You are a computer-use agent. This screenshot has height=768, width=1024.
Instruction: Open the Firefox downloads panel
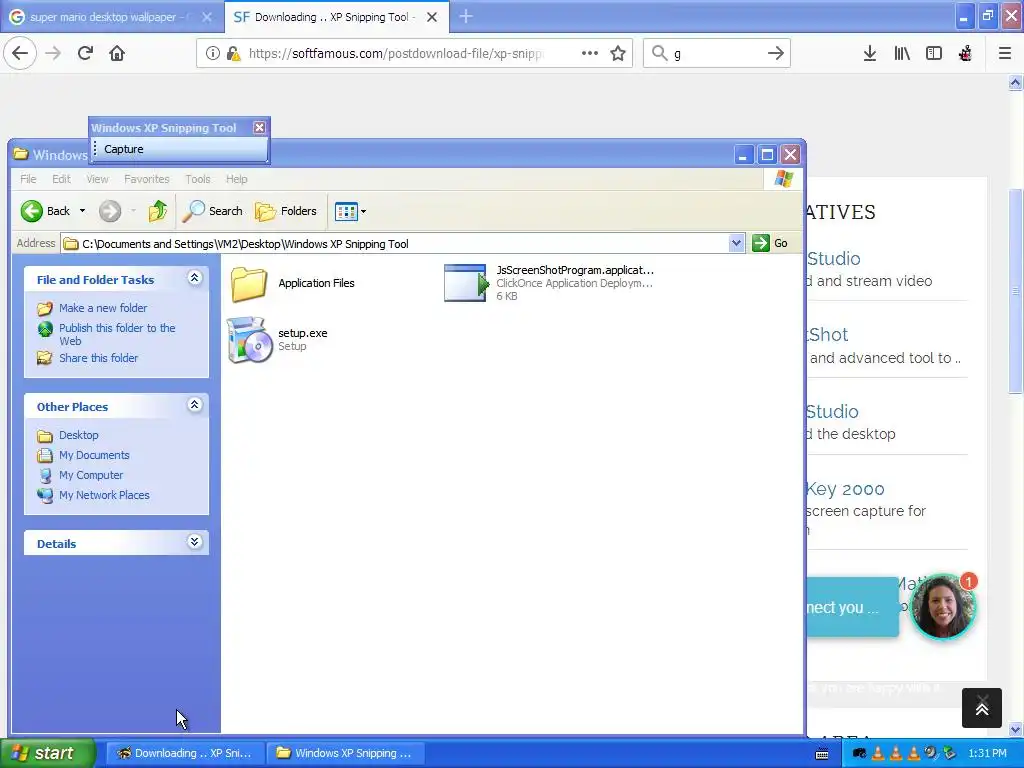[x=869, y=53]
